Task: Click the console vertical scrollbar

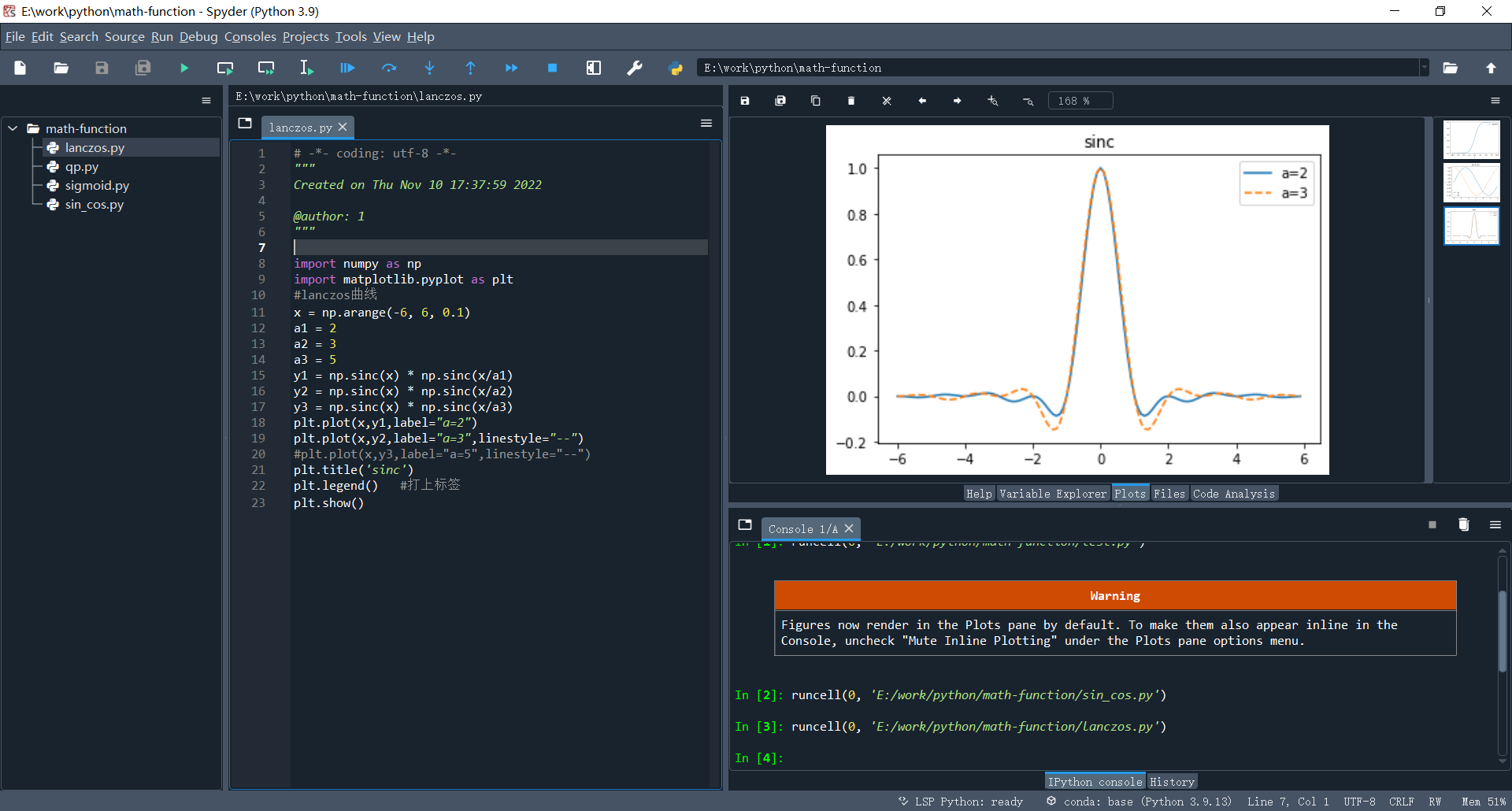Action: tap(1502, 630)
